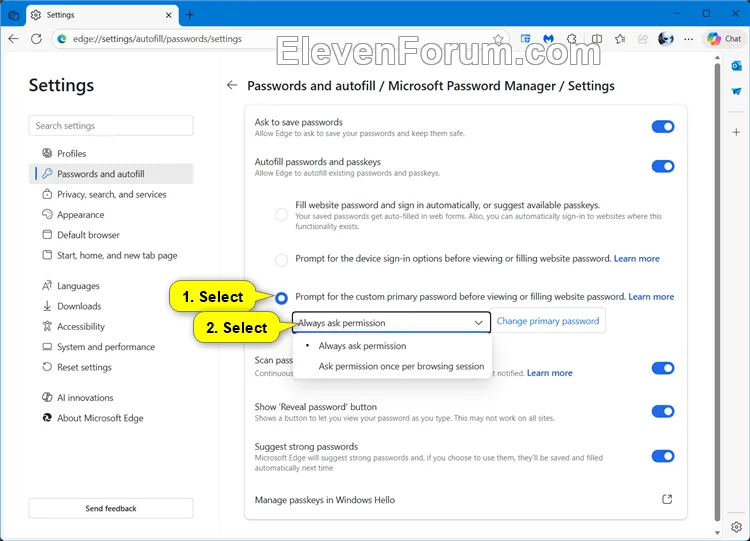Open About Microsoft Edge section
Screen dimensions: 750x541
[x=111, y=418]
